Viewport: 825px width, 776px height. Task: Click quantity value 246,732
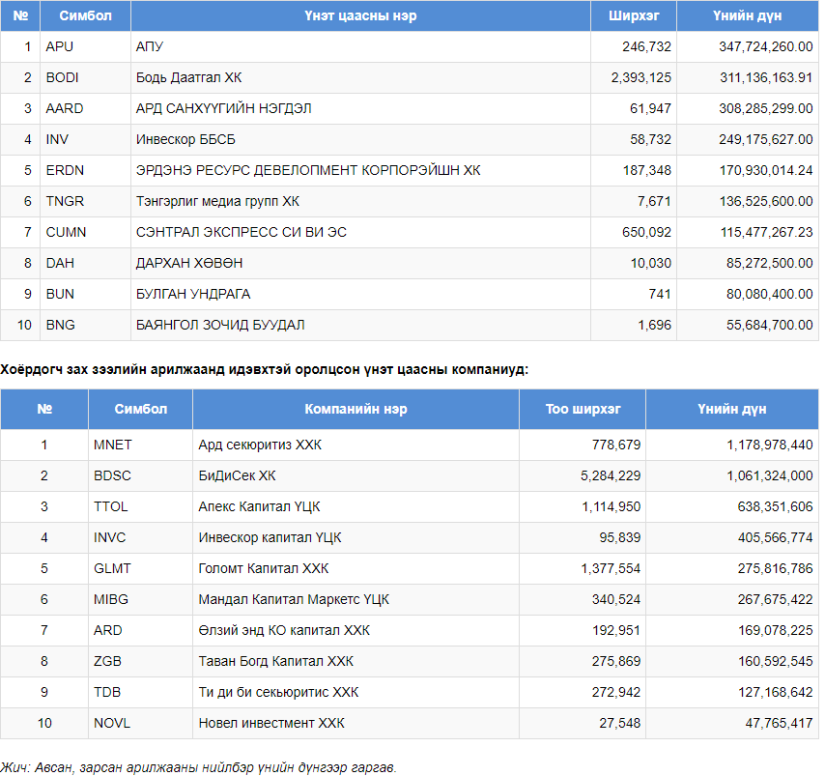click(647, 47)
